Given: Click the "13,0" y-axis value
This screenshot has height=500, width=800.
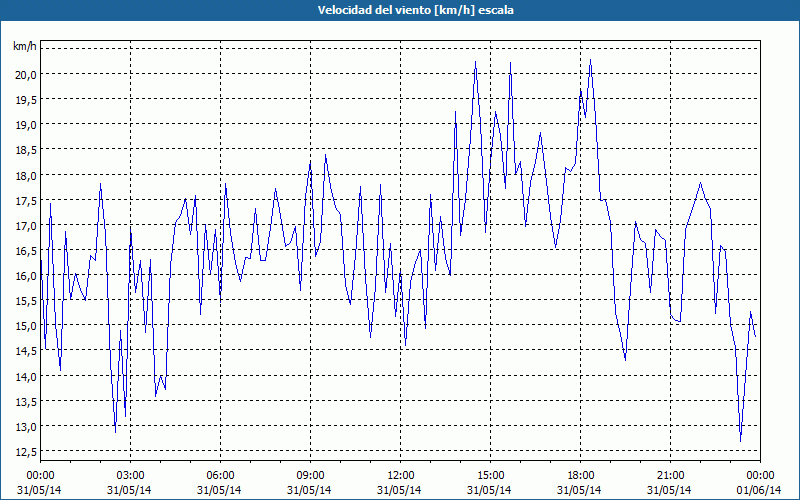Looking at the screenshot, I should 27,426.
